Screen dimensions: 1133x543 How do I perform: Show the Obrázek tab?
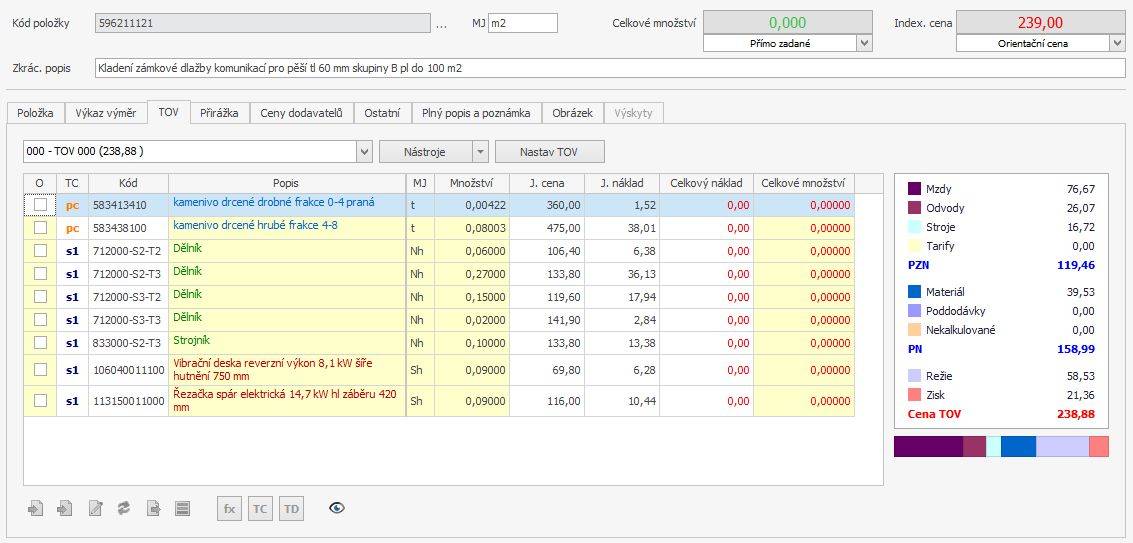[x=572, y=113]
